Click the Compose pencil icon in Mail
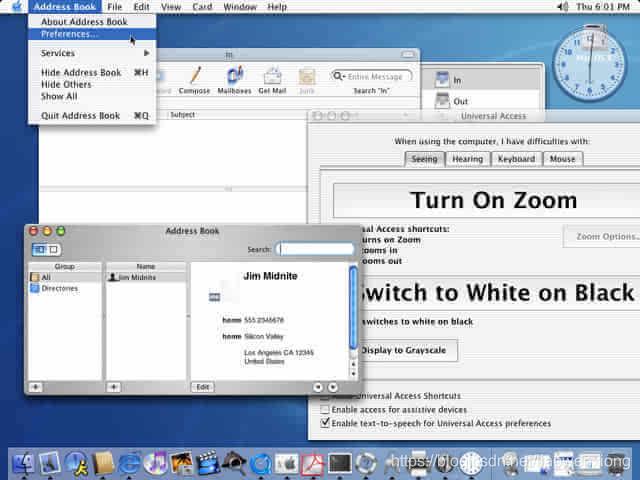Viewport: 640px width, 480px height. 195,75
